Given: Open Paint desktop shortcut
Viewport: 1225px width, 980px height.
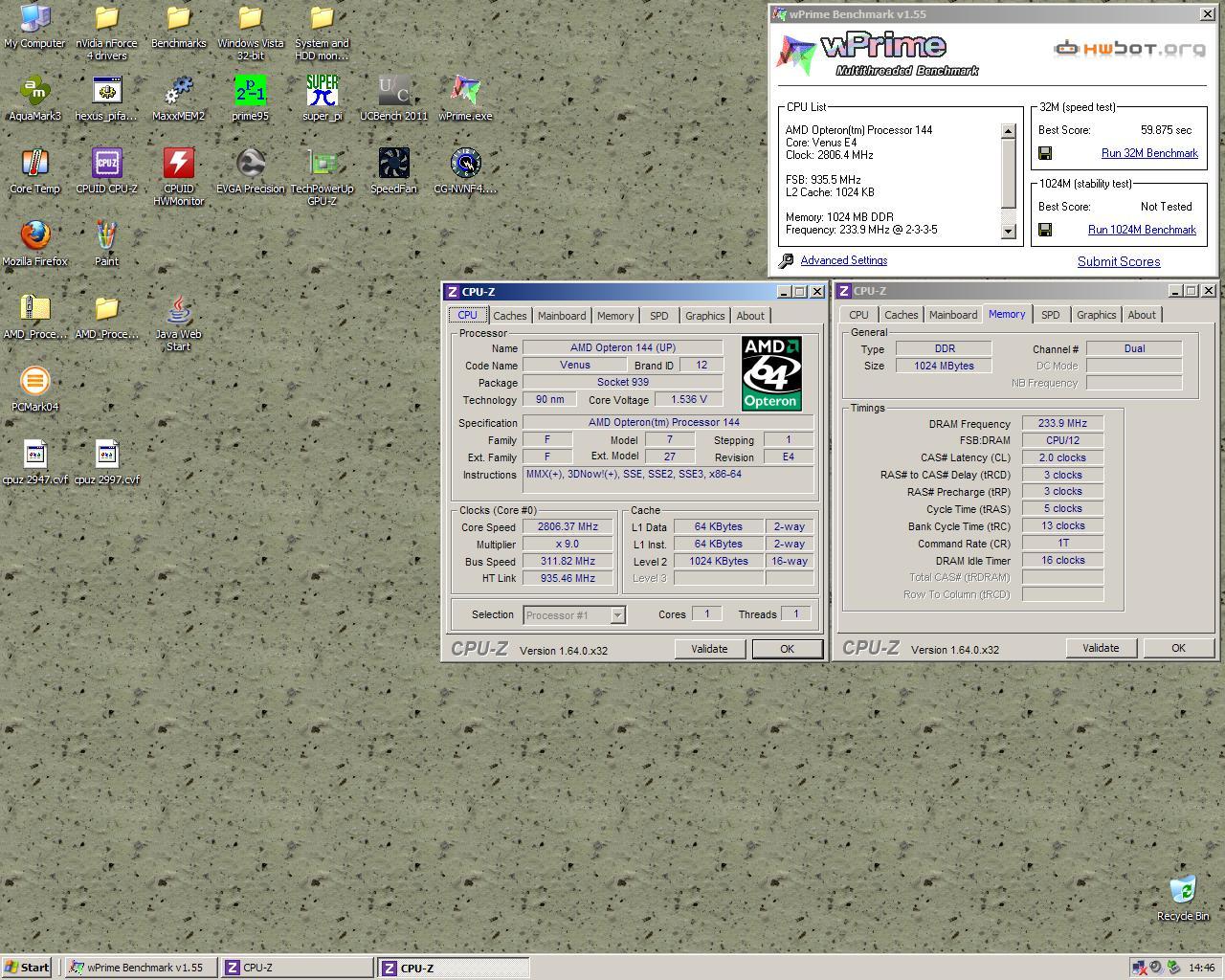Looking at the screenshot, I should coord(106,244).
